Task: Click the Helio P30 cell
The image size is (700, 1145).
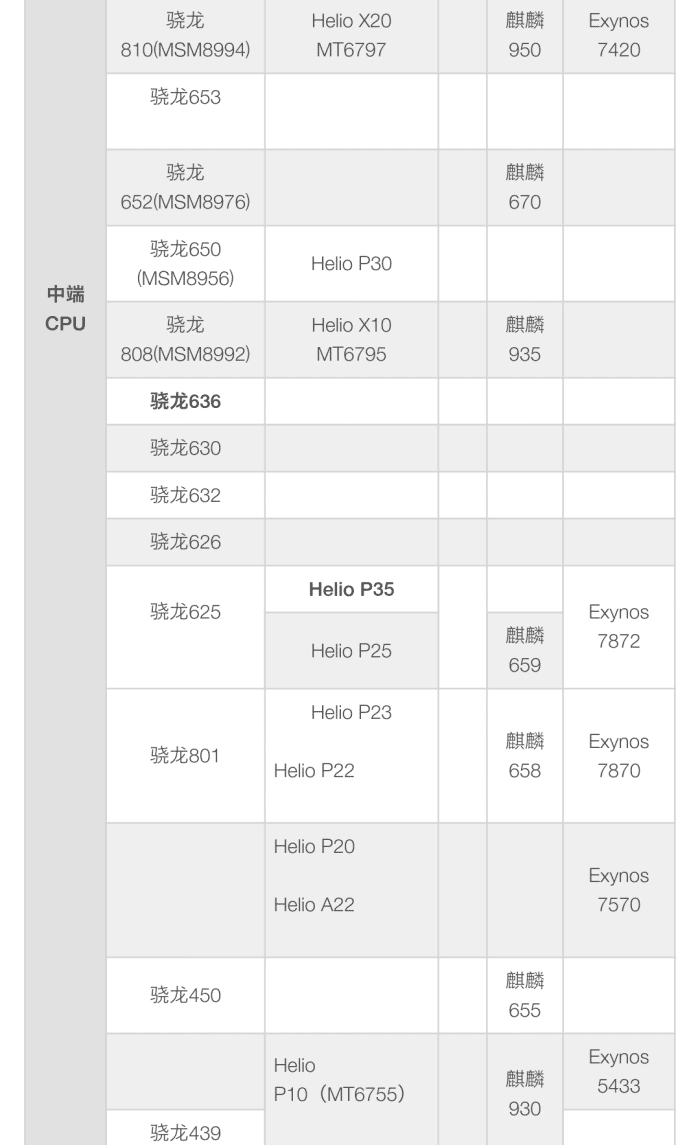Action: (351, 263)
